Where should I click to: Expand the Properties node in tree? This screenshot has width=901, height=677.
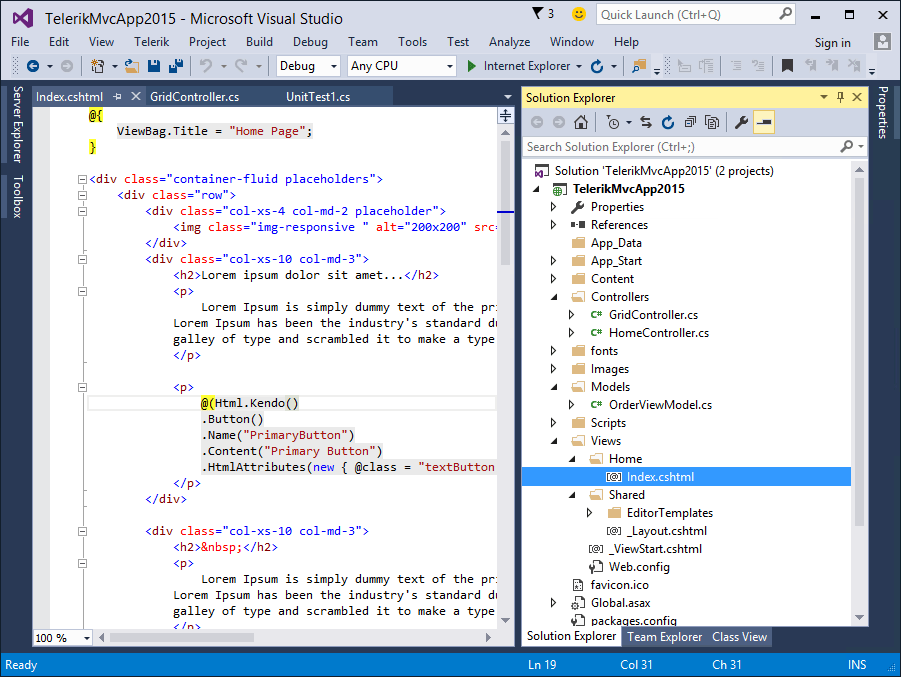pyautogui.click(x=553, y=207)
